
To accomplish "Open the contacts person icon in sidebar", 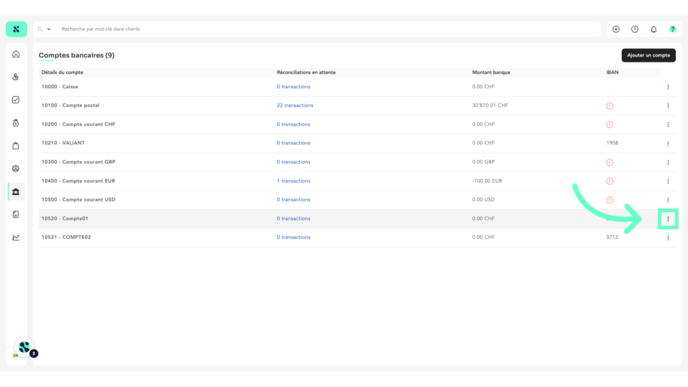I will click(x=16, y=77).
